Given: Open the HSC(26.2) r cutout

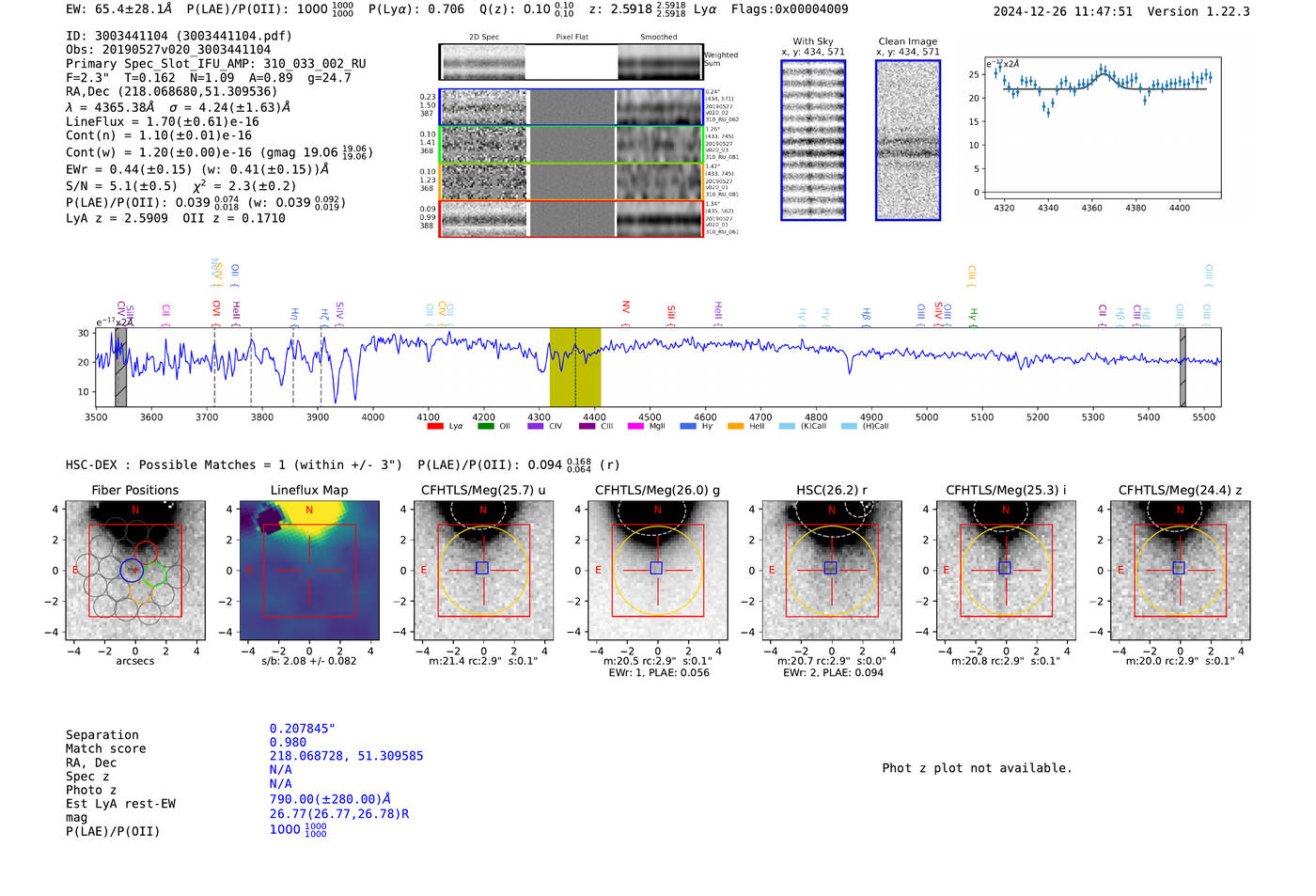Looking at the screenshot, I should (x=832, y=570).
